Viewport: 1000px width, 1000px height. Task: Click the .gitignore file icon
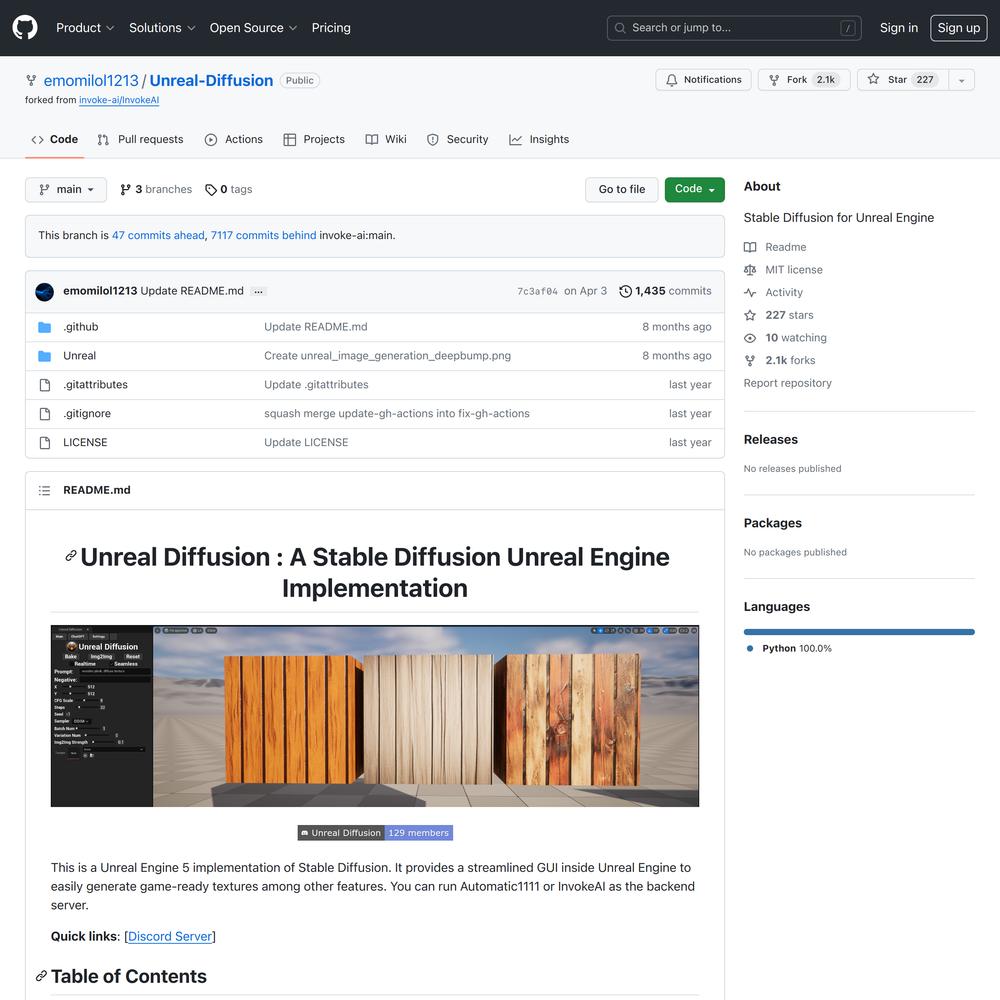(45, 414)
